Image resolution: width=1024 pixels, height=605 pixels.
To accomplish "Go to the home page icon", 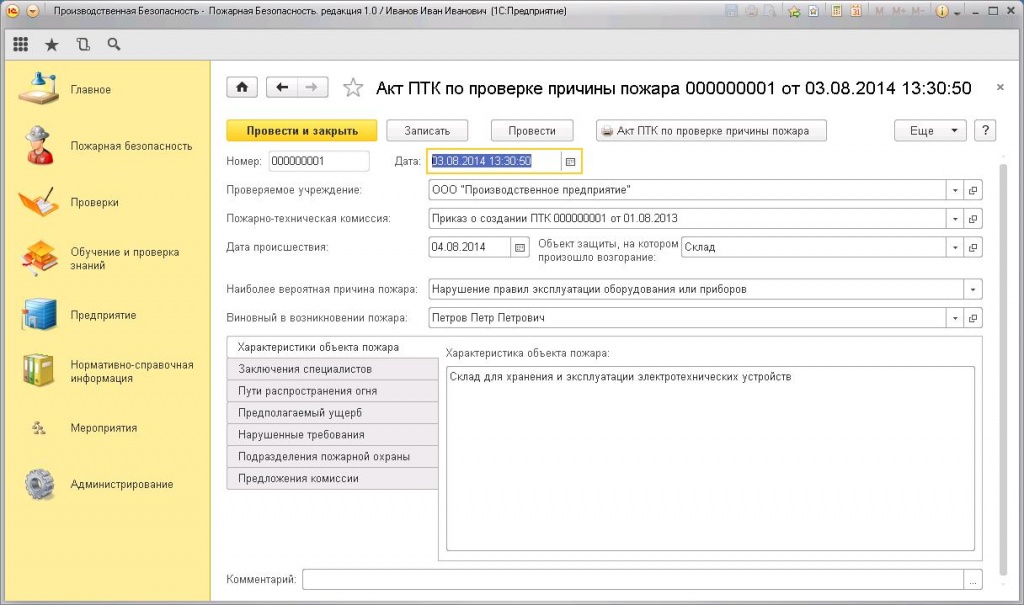I will click(242, 88).
